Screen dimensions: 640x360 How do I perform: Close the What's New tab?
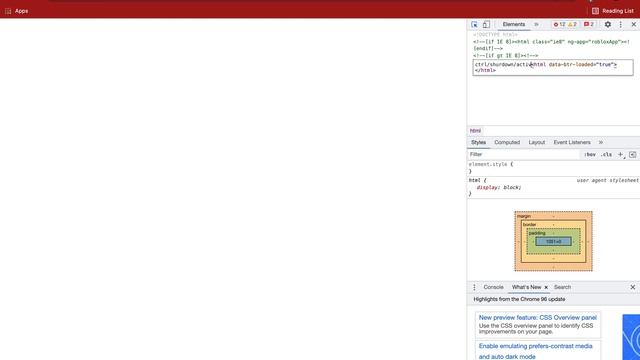[x=546, y=287]
